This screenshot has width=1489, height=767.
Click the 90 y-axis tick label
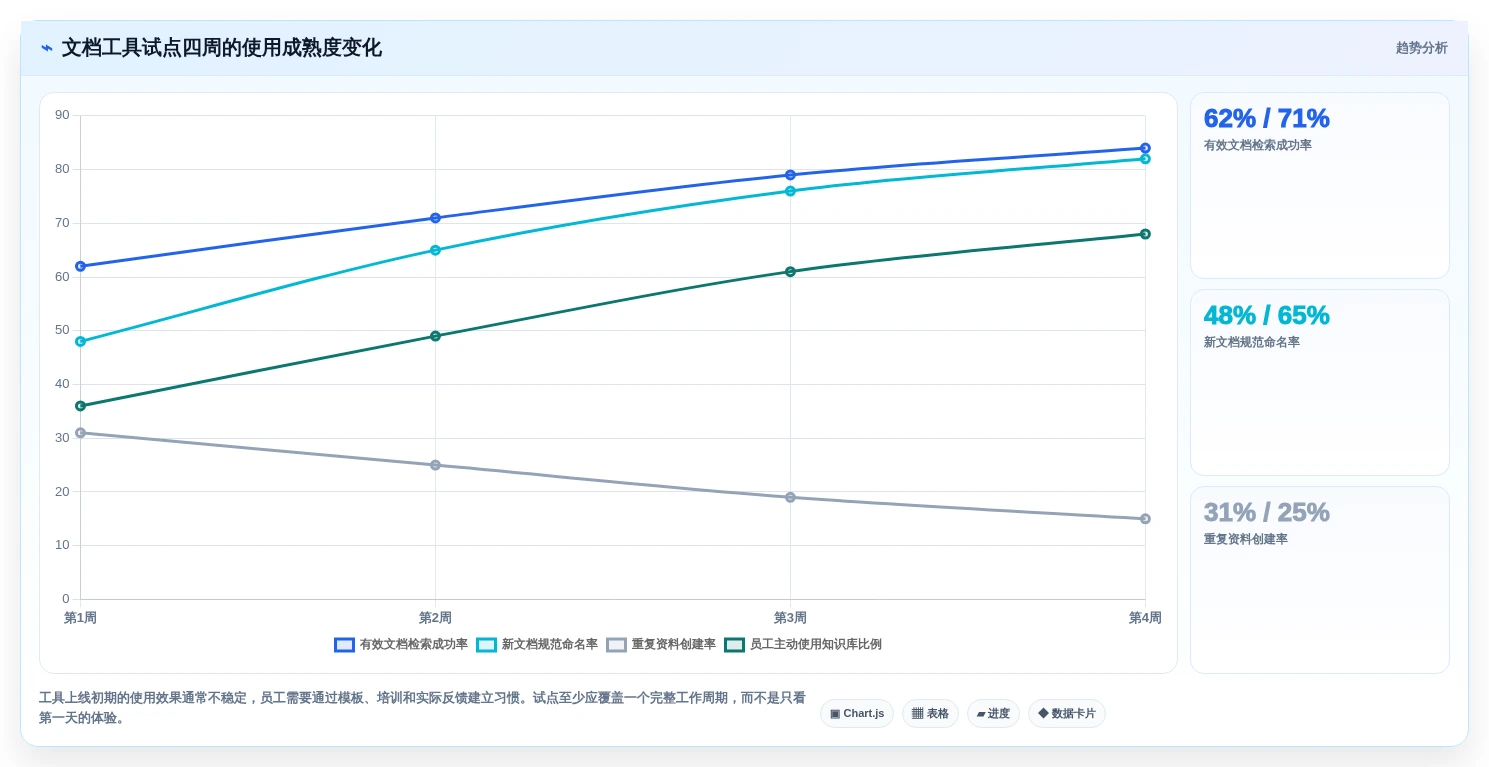62,115
